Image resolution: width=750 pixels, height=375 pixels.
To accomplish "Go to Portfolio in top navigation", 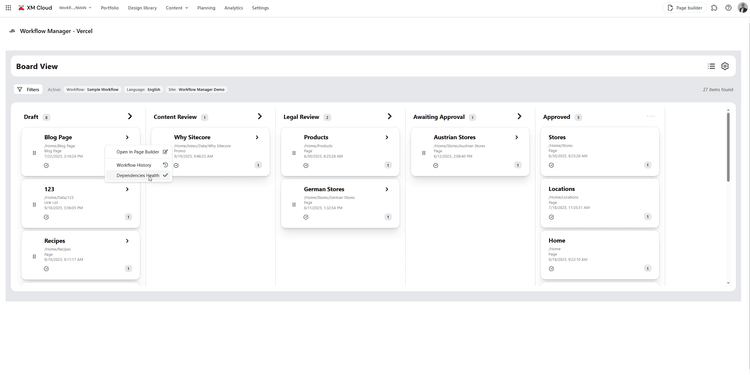I will click(x=110, y=8).
